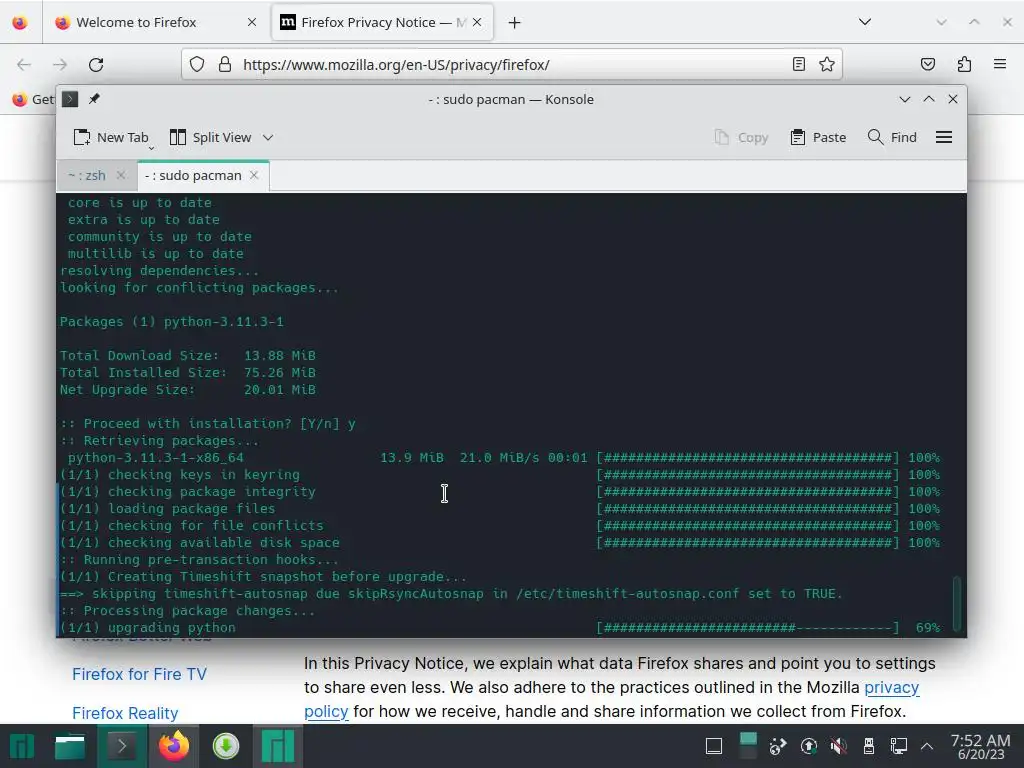Expand the Split View dropdown arrow

[x=268, y=138]
